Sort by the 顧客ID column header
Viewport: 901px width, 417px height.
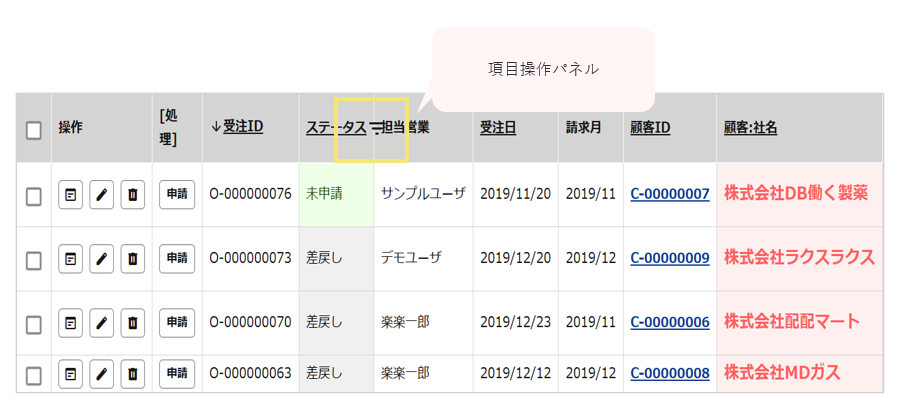click(650, 128)
